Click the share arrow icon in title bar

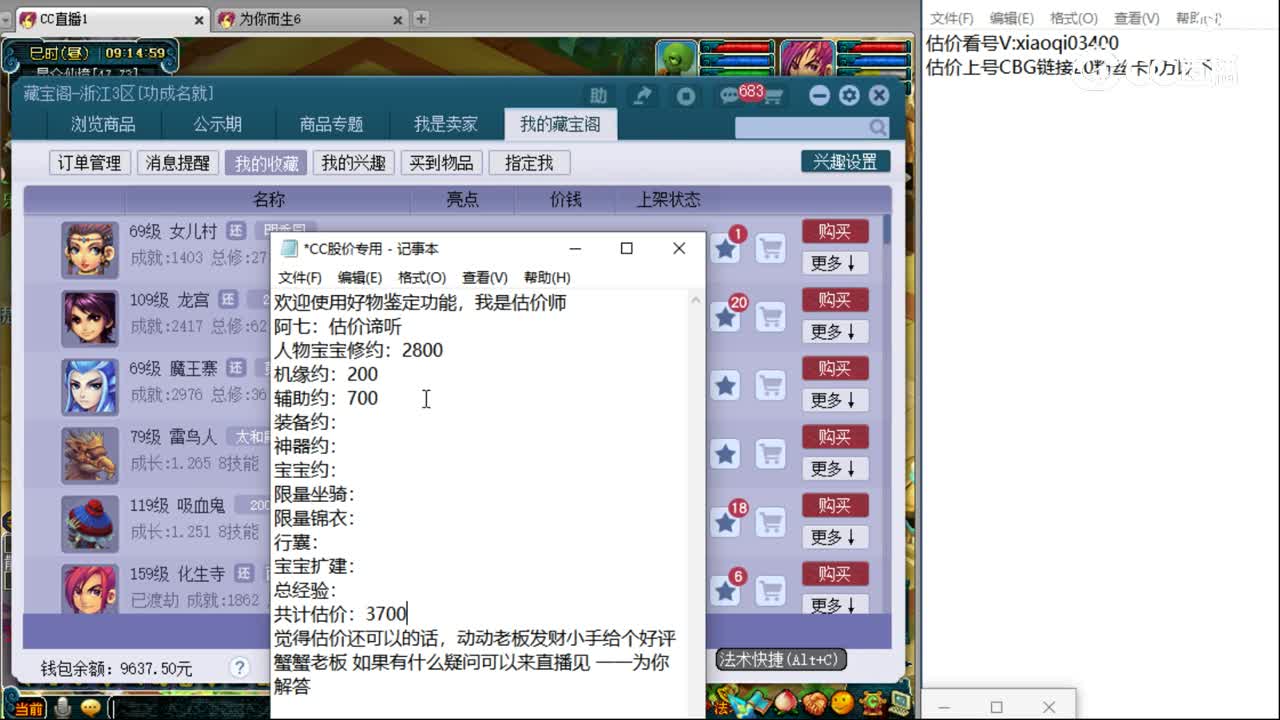point(643,94)
